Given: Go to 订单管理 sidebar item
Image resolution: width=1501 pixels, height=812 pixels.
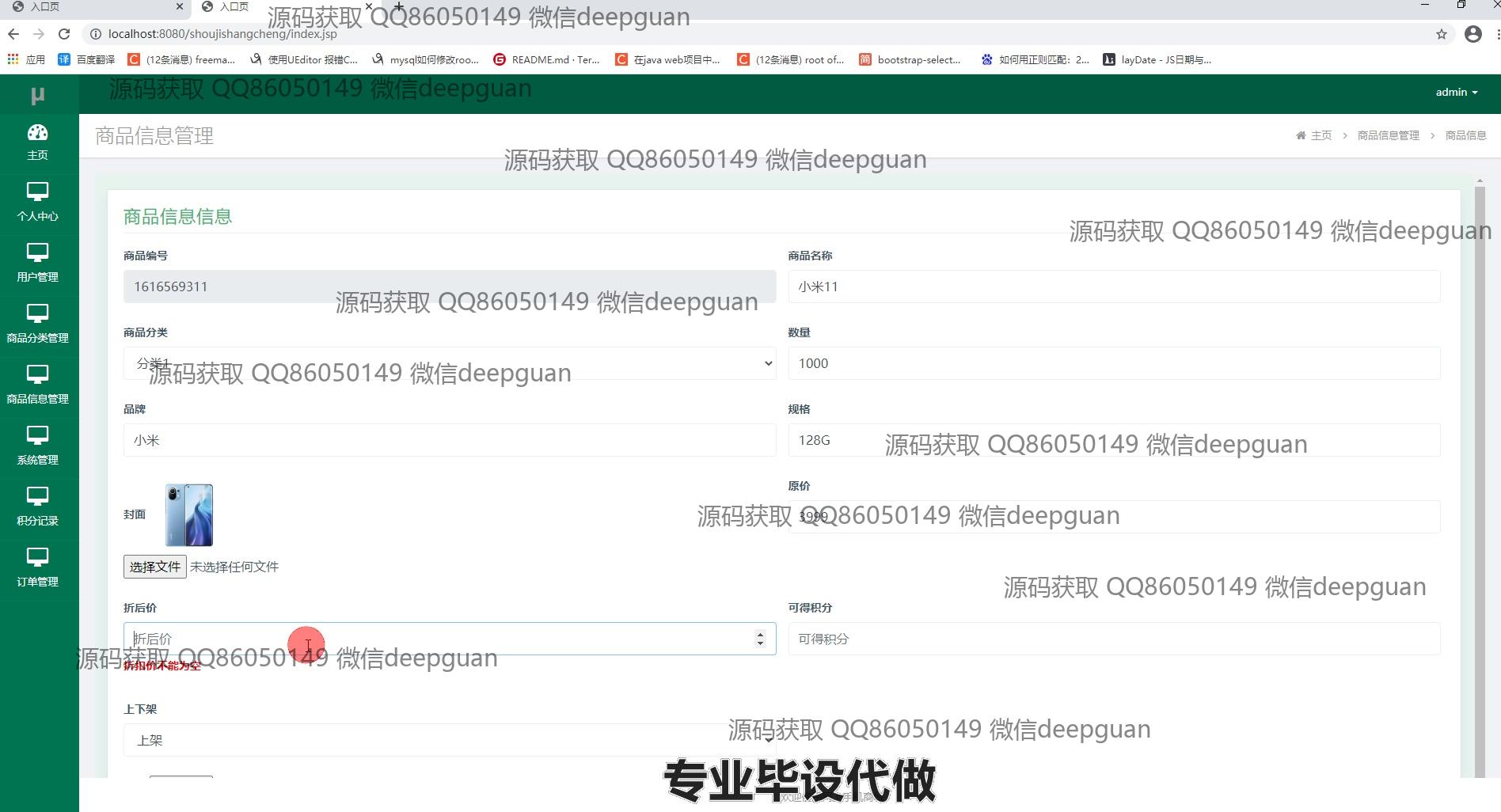Looking at the screenshot, I should (x=38, y=568).
